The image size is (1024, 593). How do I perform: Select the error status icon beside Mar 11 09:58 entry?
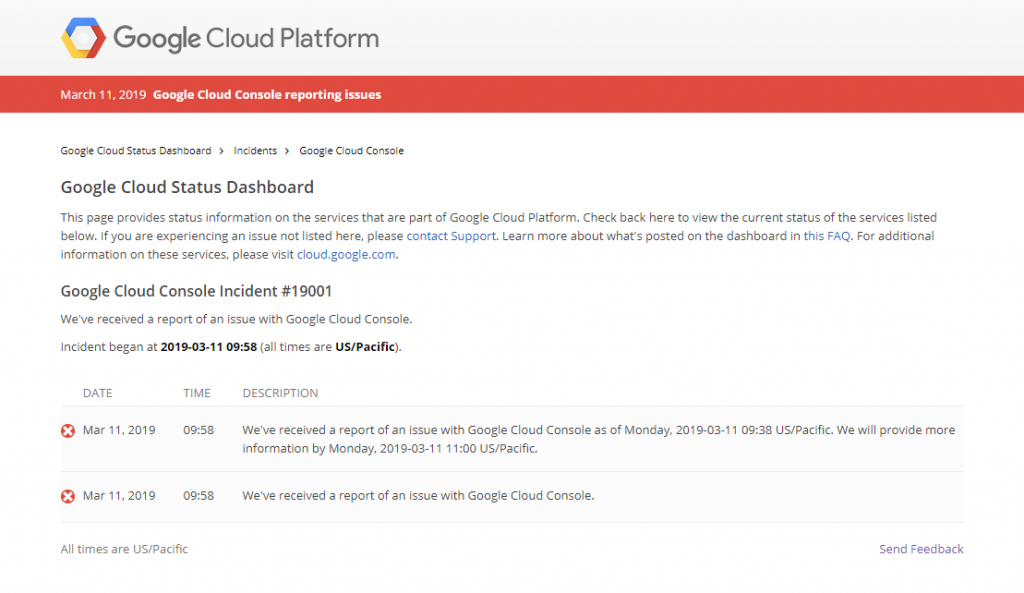(x=67, y=430)
